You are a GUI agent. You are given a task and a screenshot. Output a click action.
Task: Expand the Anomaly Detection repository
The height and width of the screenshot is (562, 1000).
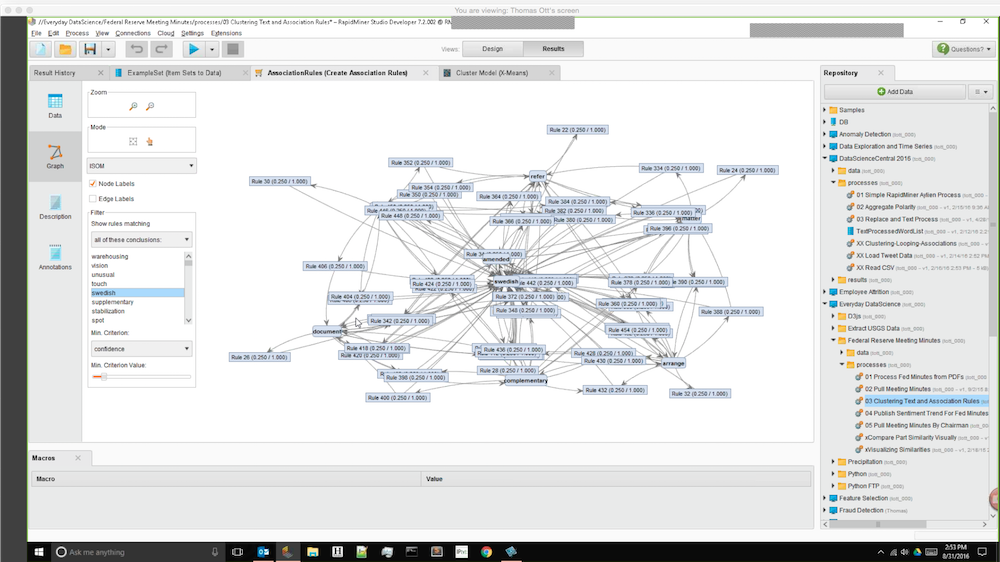click(x=825, y=134)
